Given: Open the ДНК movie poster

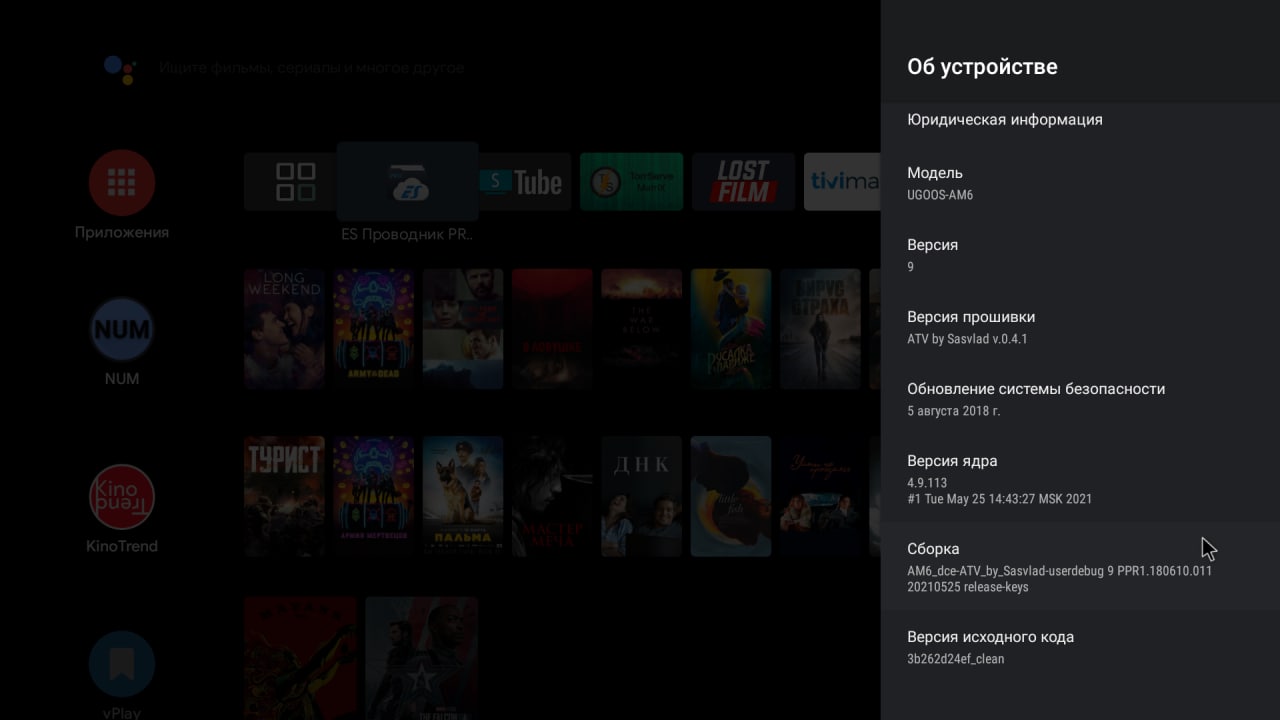Looking at the screenshot, I should [641, 496].
